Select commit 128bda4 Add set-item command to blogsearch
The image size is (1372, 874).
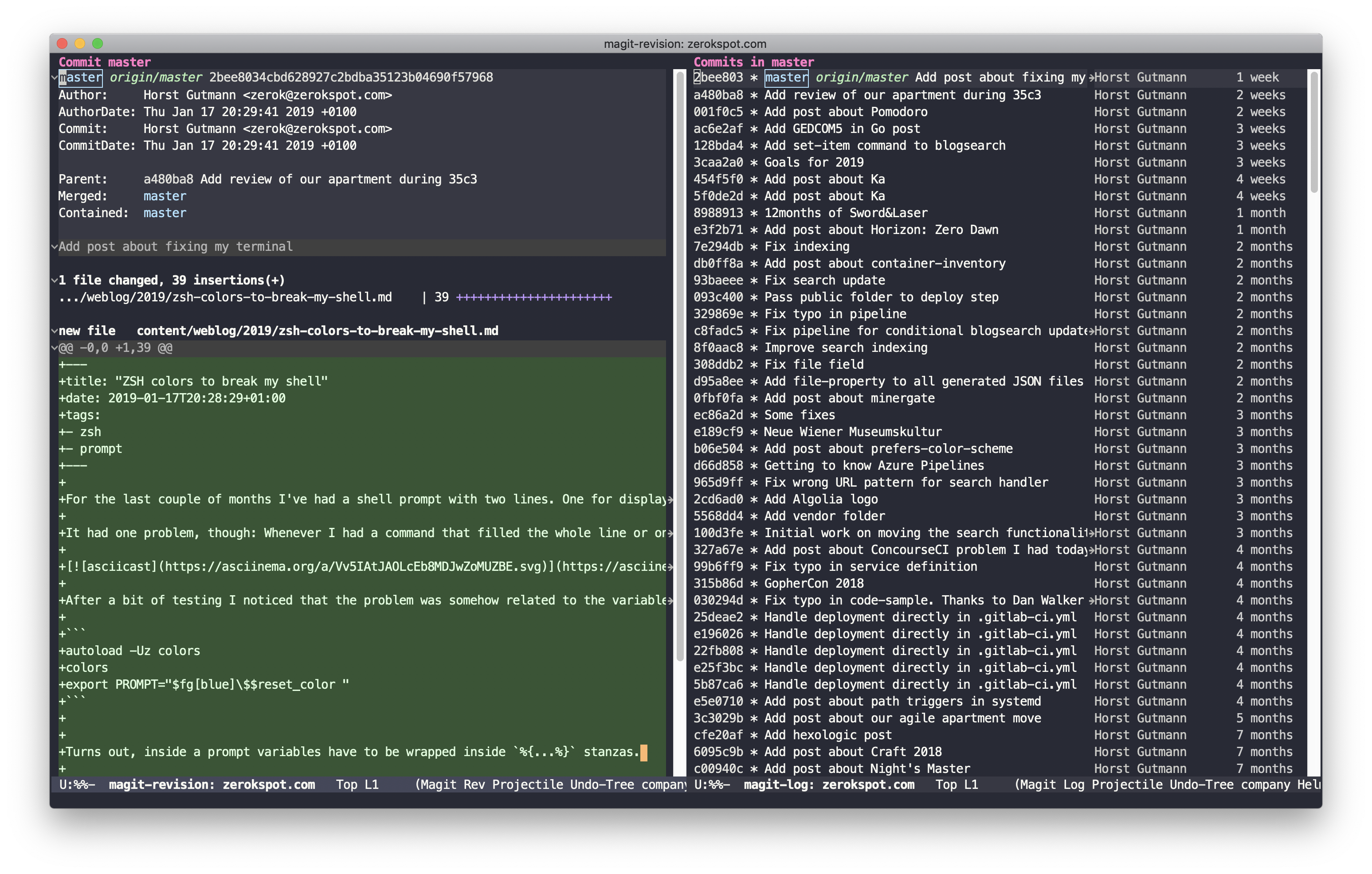click(1000, 145)
